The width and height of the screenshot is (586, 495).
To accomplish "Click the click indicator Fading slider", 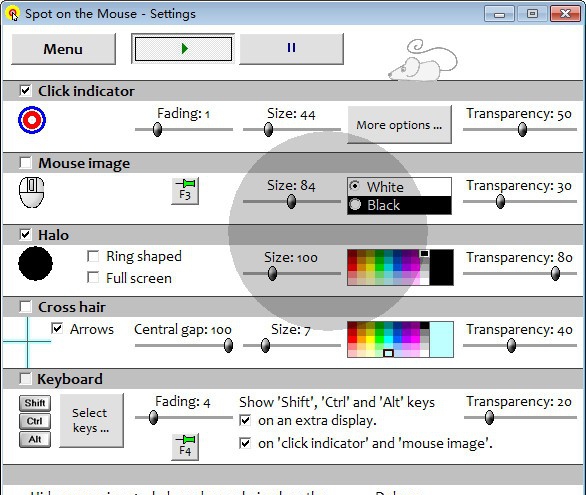I will 183,130.
